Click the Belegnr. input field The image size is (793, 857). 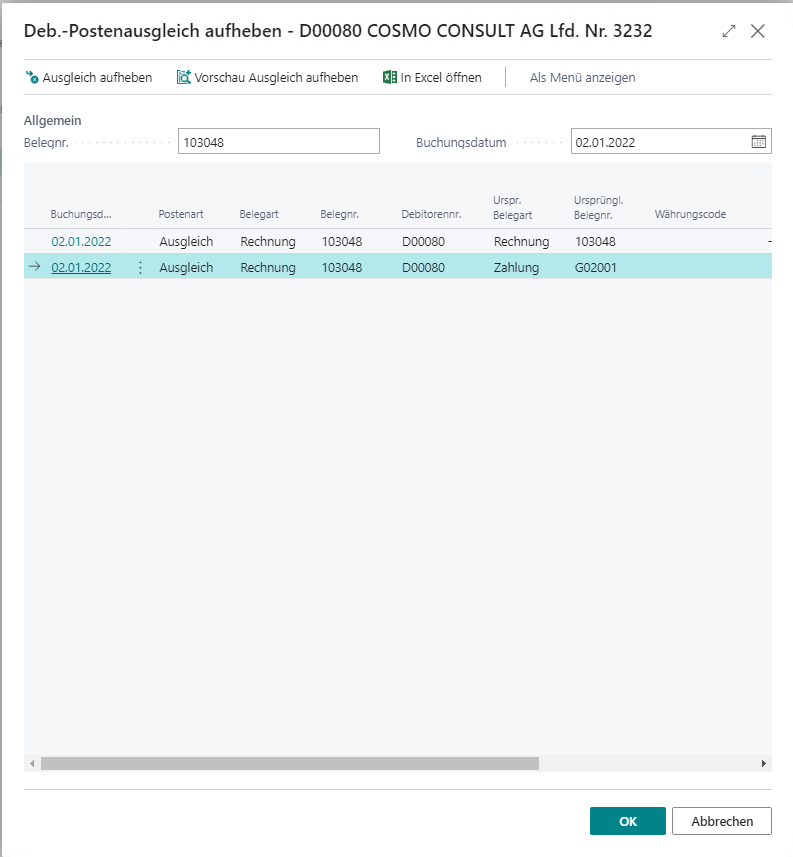click(x=279, y=142)
